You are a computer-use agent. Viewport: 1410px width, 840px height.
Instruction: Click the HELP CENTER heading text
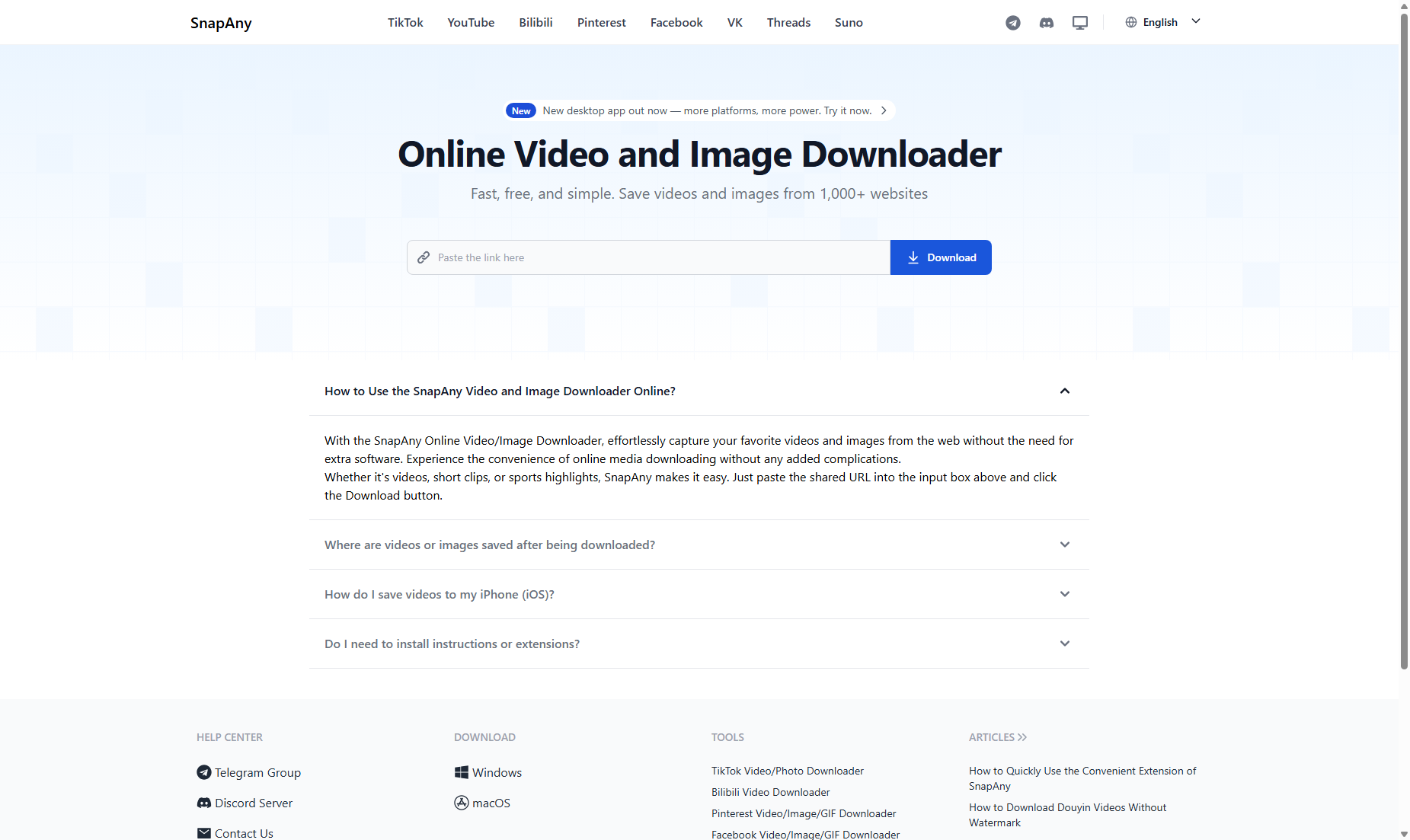(229, 737)
